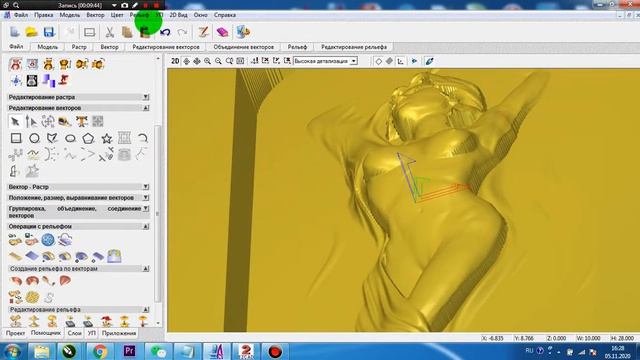Select the vector selection arrow tool

[15, 121]
